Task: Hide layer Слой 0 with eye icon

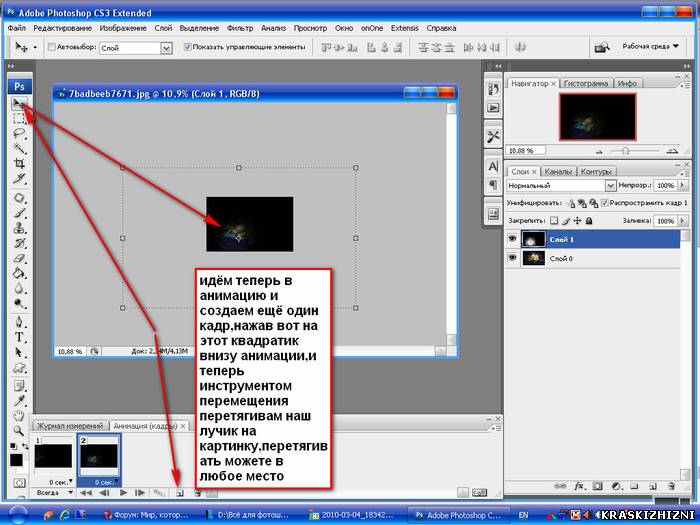Action: click(x=512, y=258)
